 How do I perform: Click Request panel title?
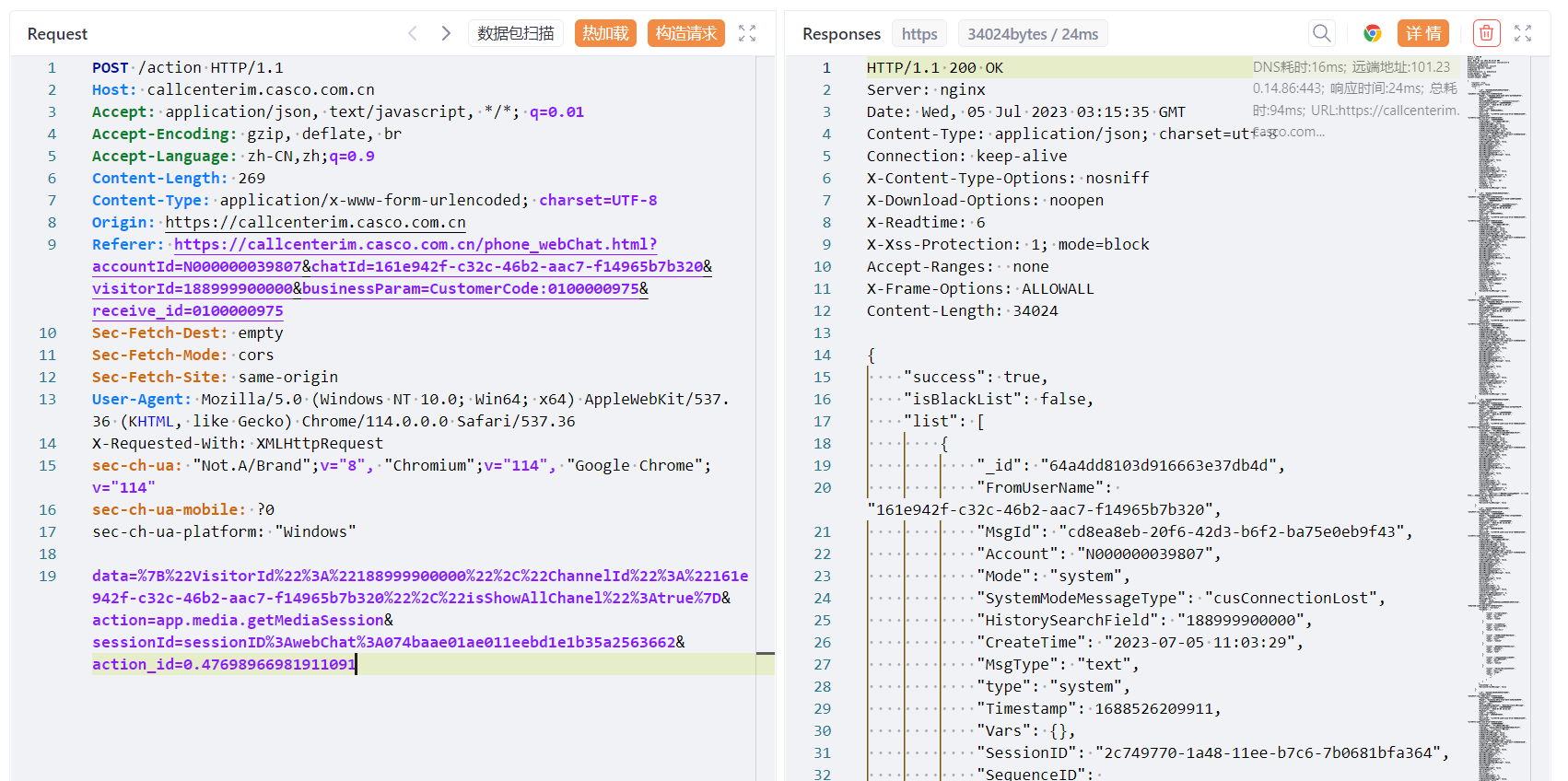57,34
